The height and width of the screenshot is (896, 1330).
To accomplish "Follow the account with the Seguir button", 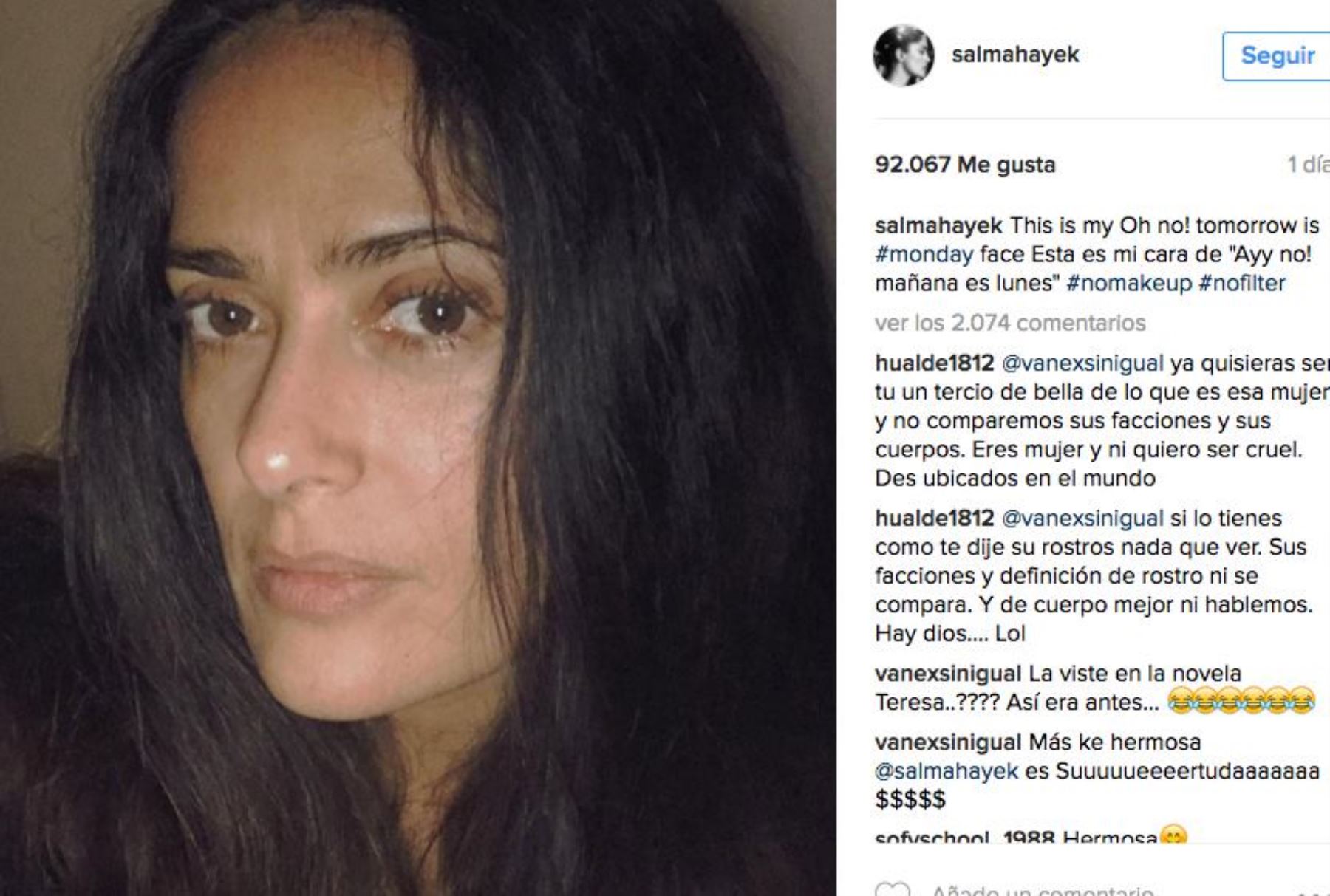I will [x=1277, y=56].
